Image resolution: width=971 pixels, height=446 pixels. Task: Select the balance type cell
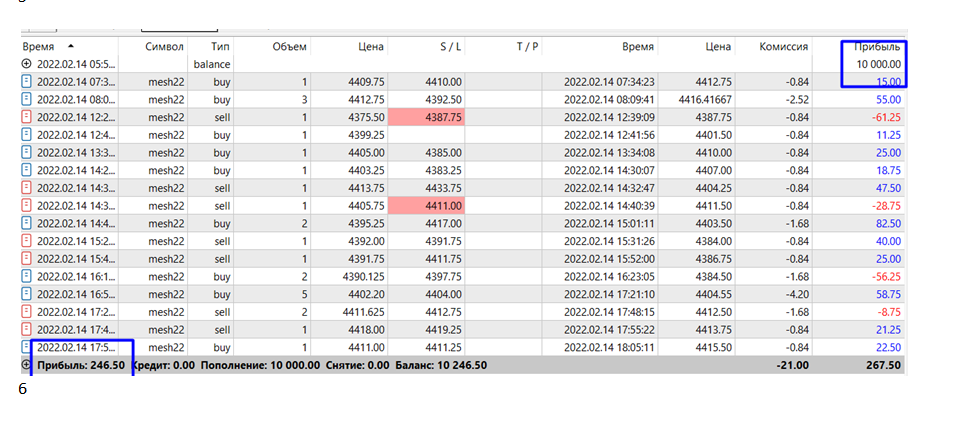point(211,64)
